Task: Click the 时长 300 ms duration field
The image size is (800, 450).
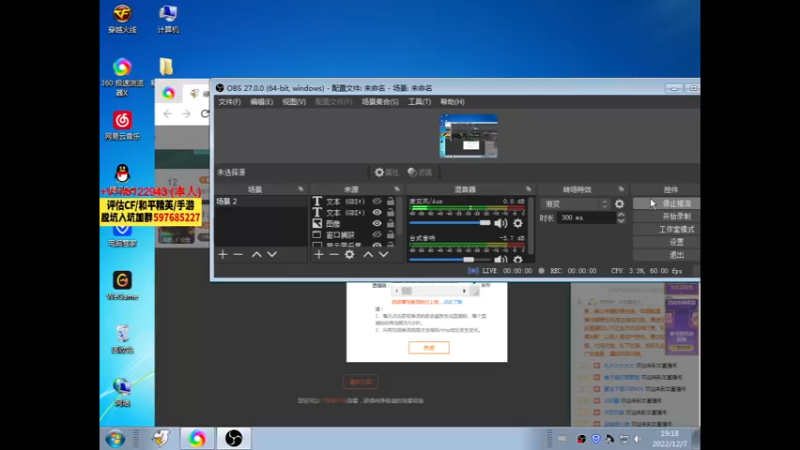Action: (x=587, y=218)
